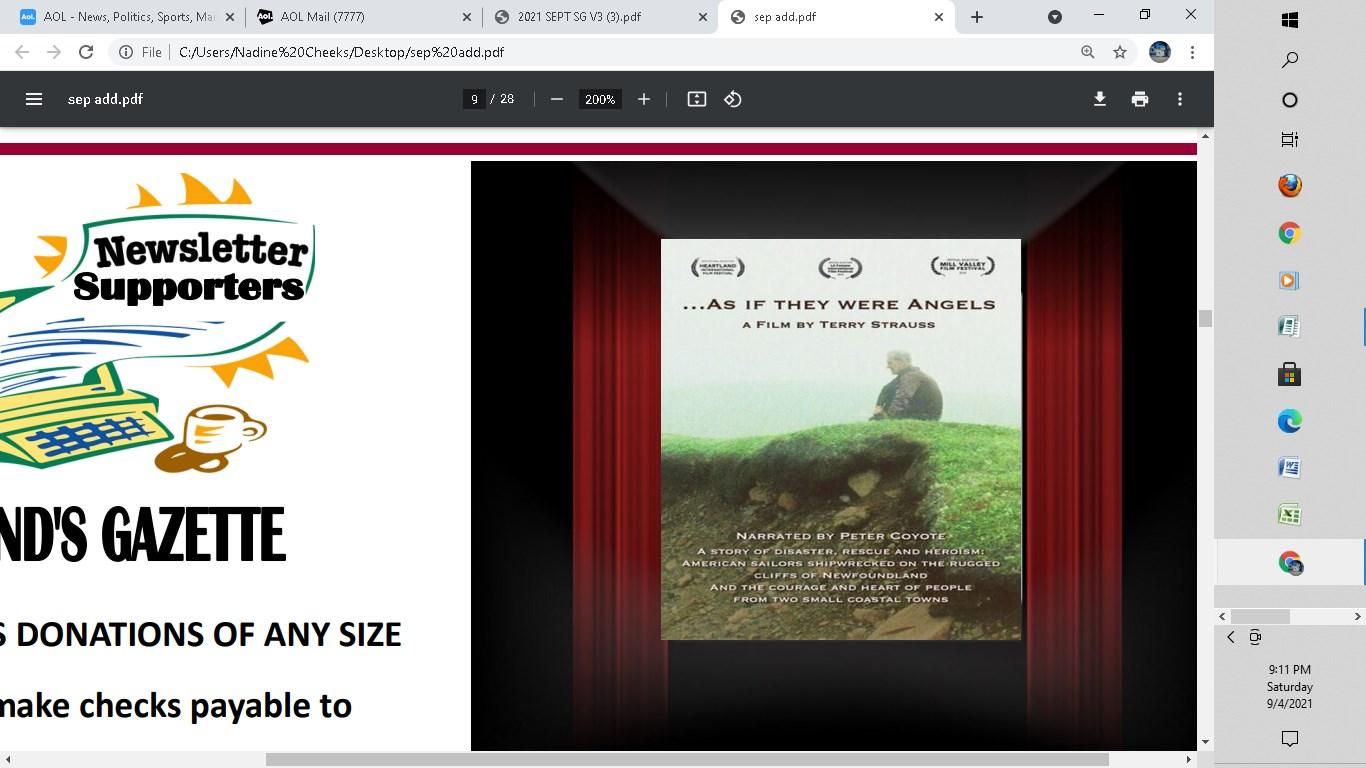Viewport: 1366px width, 768px height.
Task: Open a new browser tab
Action: [x=977, y=17]
